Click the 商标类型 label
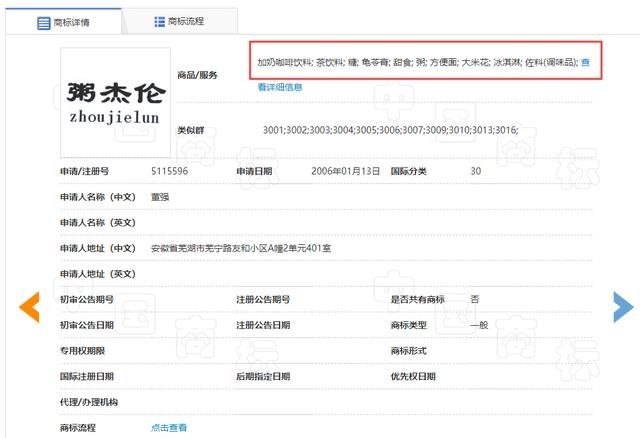This screenshot has width=640, height=438. pos(409,325)
